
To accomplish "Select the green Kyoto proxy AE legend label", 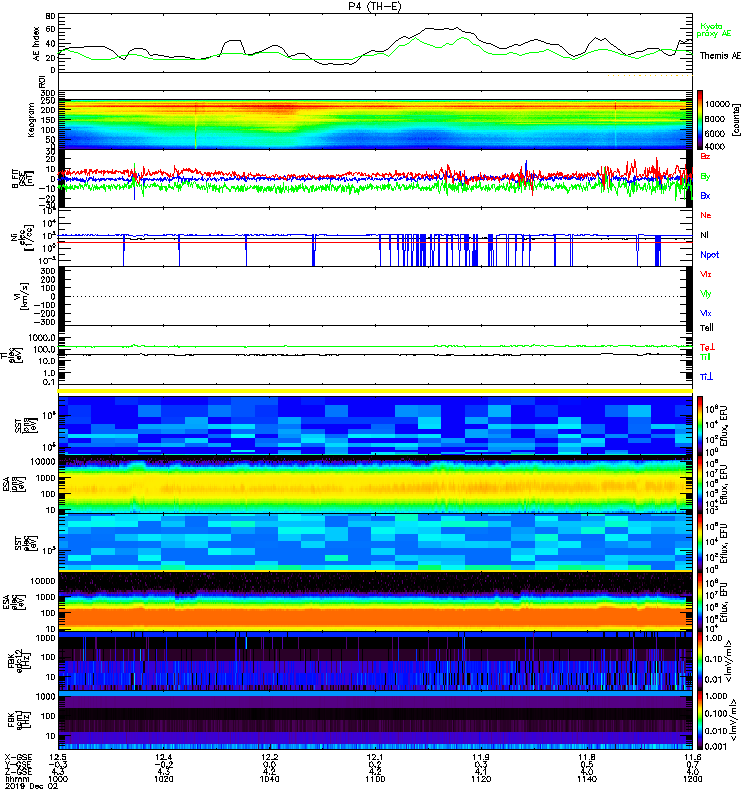I will pos(713,30).
